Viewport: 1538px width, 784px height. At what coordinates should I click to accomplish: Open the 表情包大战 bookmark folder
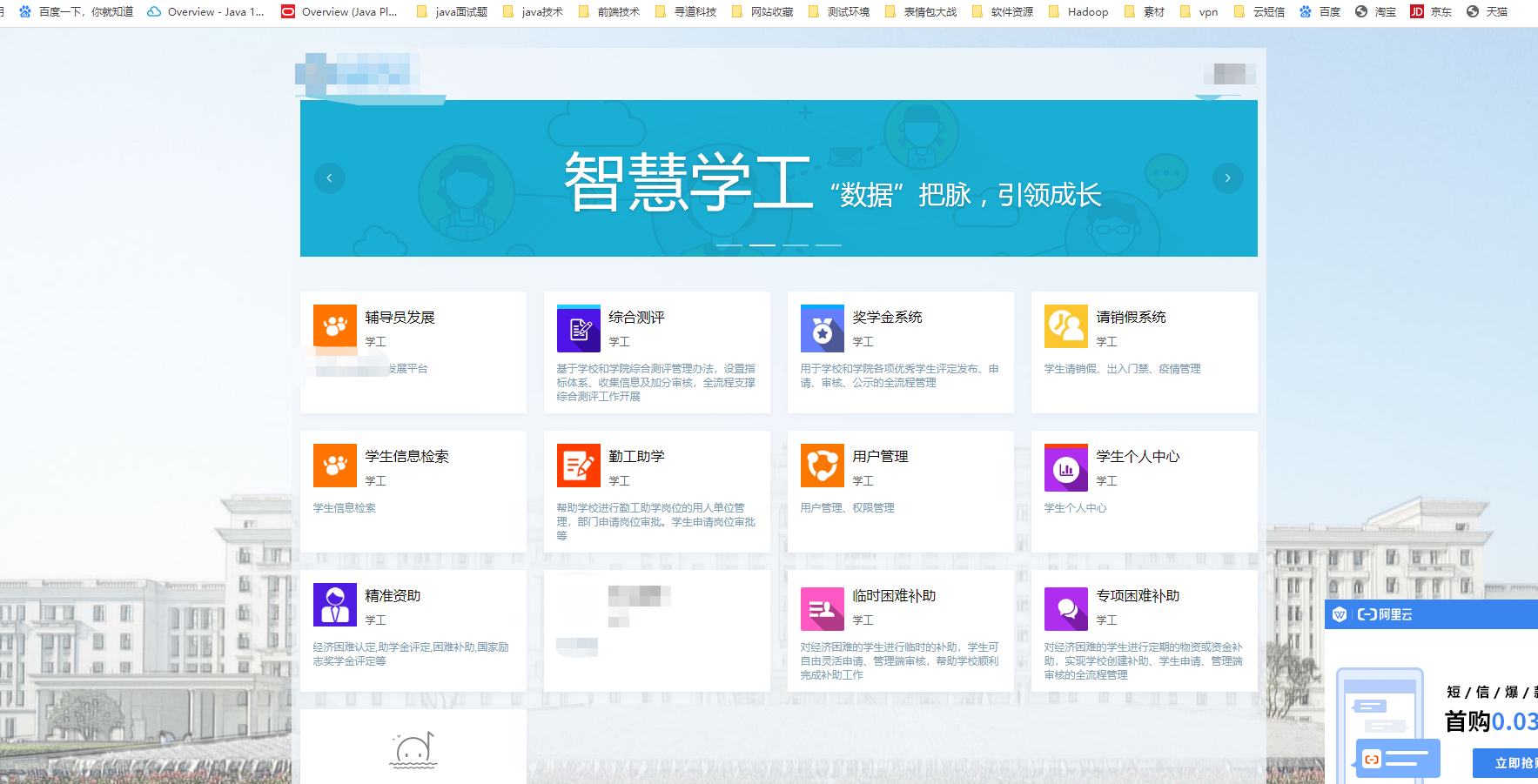tap(920, 11)
